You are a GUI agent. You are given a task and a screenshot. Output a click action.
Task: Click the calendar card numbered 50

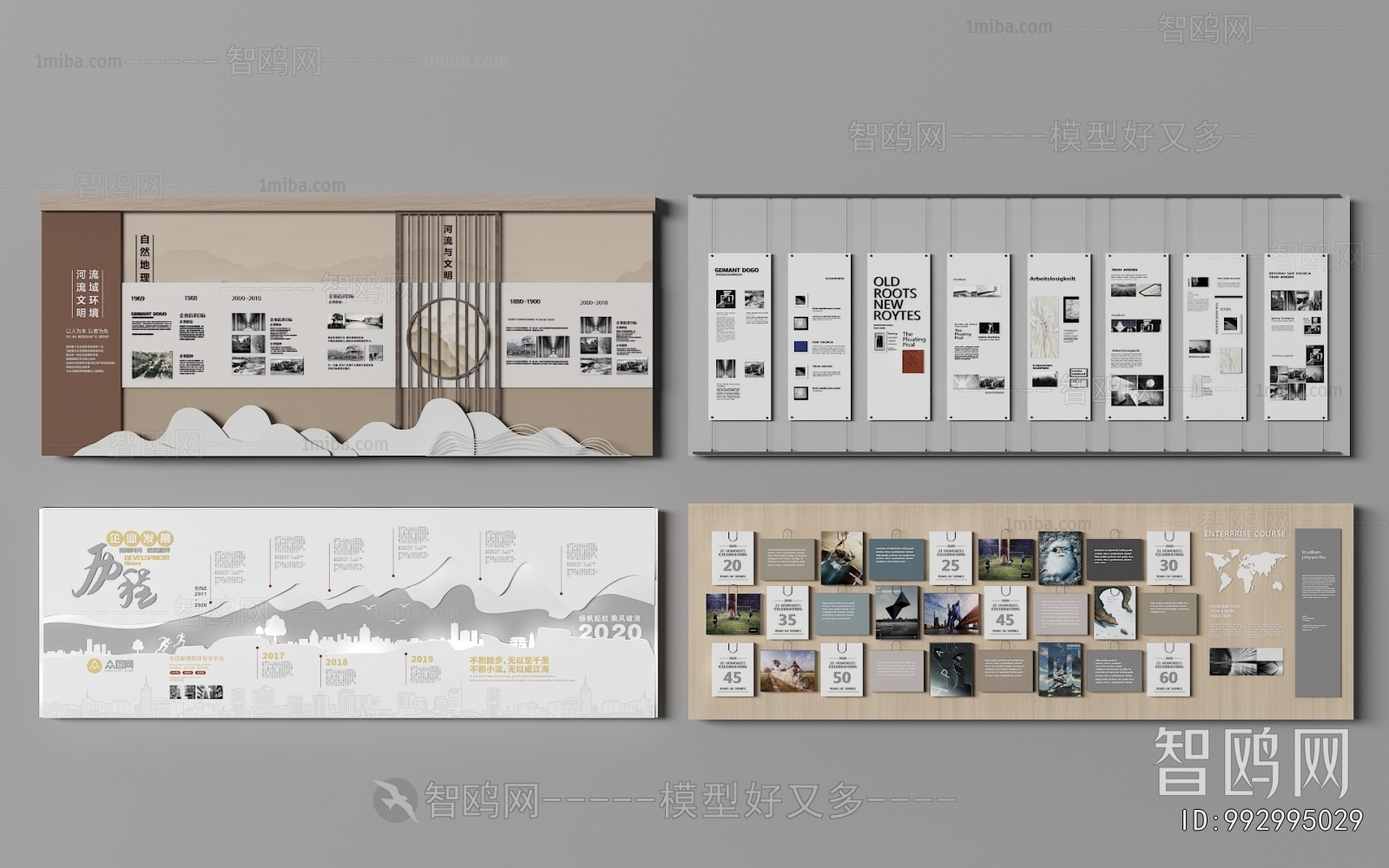(841, 669)
